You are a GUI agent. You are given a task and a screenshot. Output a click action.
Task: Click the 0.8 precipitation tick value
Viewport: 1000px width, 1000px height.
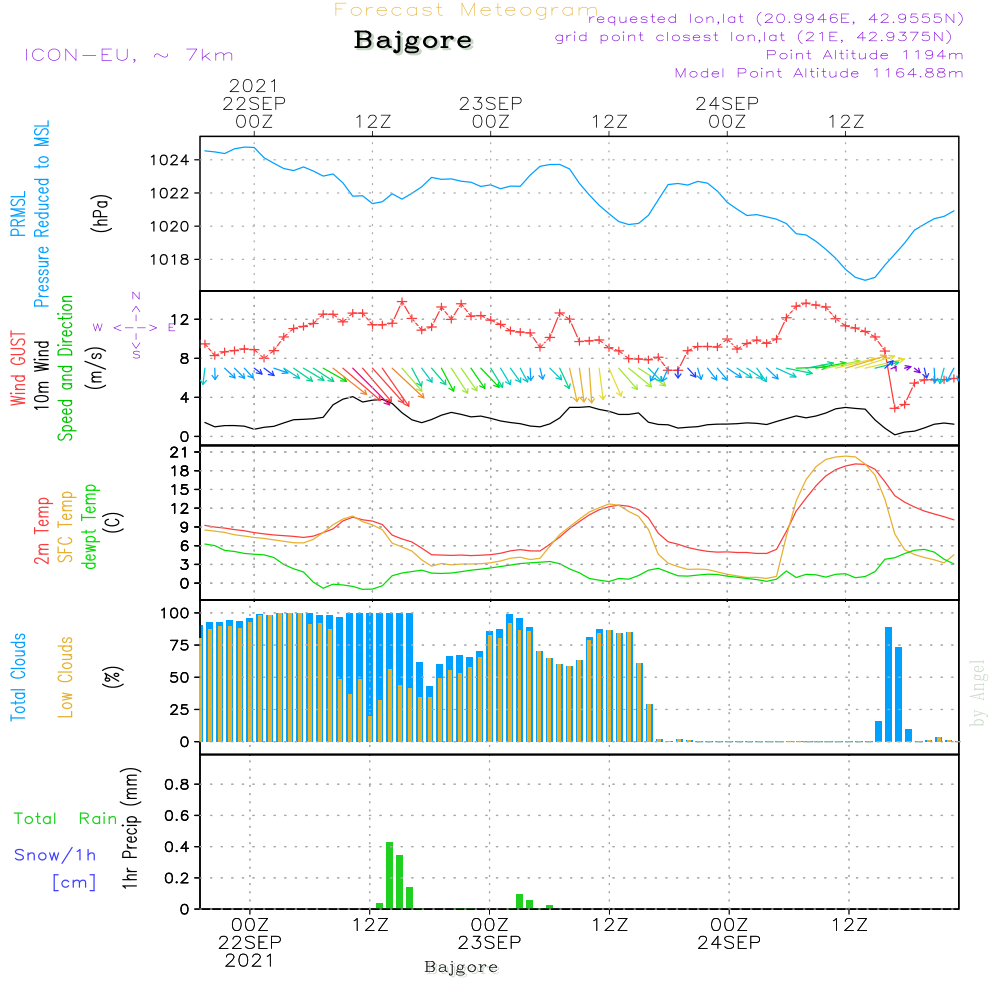tap(177, 784)
